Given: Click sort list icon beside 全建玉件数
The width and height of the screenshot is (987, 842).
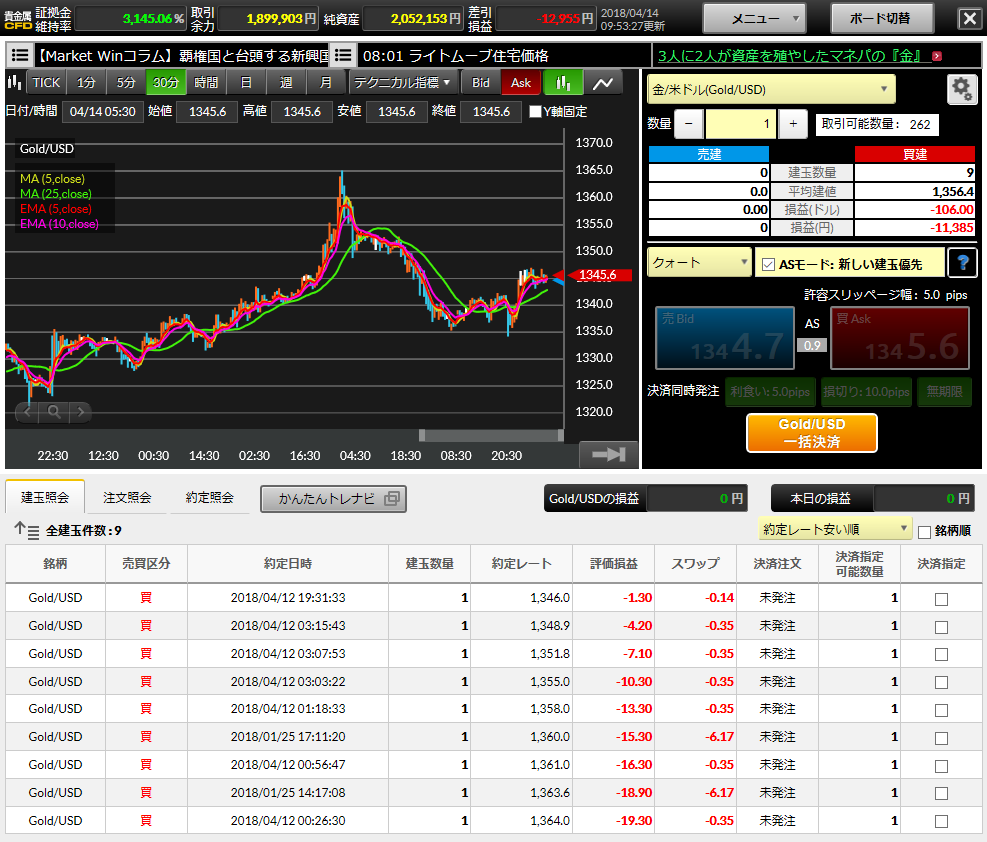Looking at the screenshot, I should (x=27, y=530).
